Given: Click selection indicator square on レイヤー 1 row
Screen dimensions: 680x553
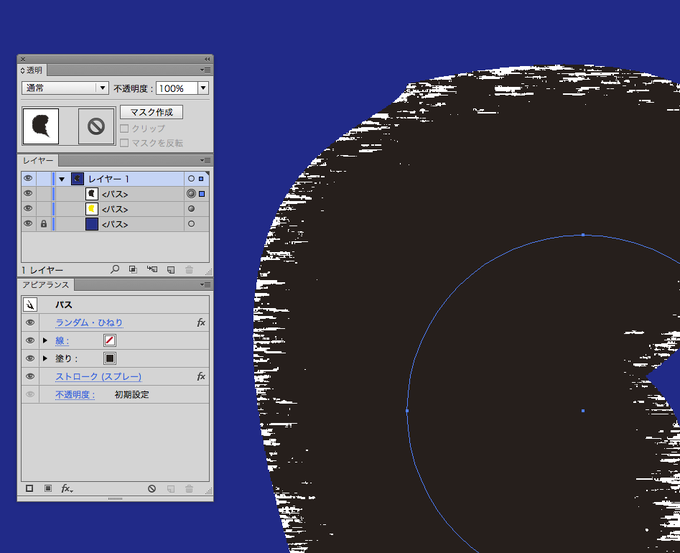Looking at the screenshot, I should tap(201, 179).
